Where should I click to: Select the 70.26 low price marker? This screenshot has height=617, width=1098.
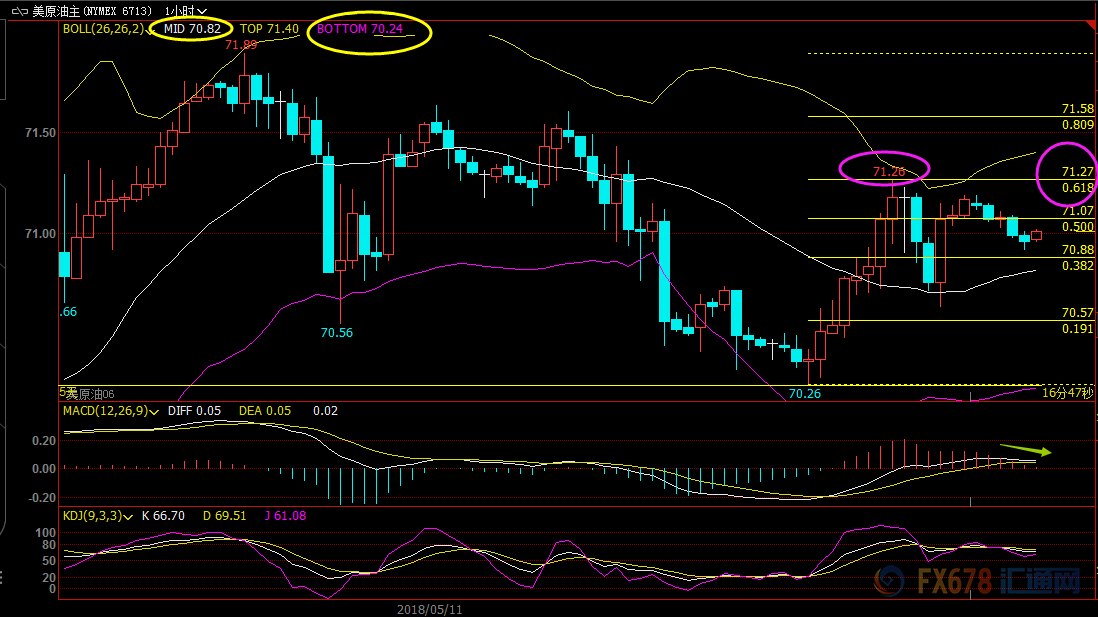(804, 394)
